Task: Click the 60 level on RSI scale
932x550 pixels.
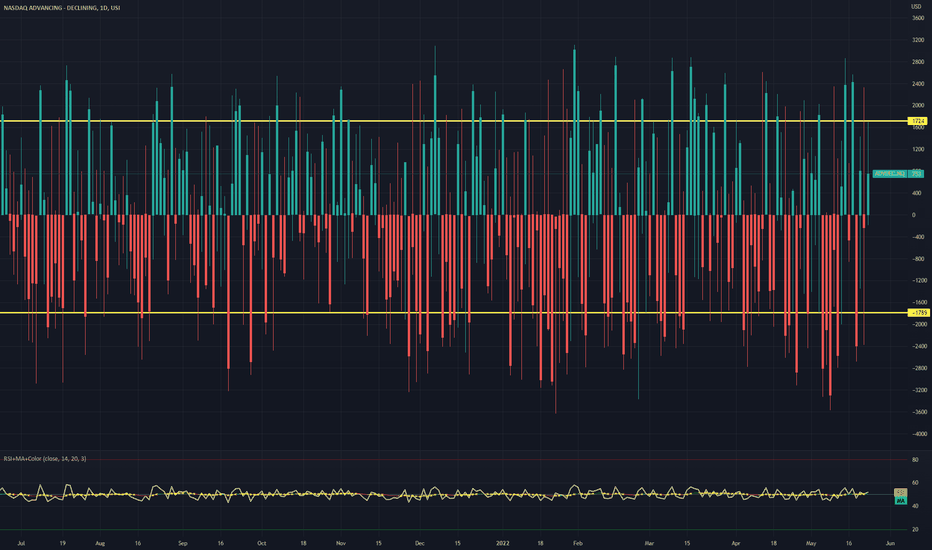Action: click(x=915, y=483)
